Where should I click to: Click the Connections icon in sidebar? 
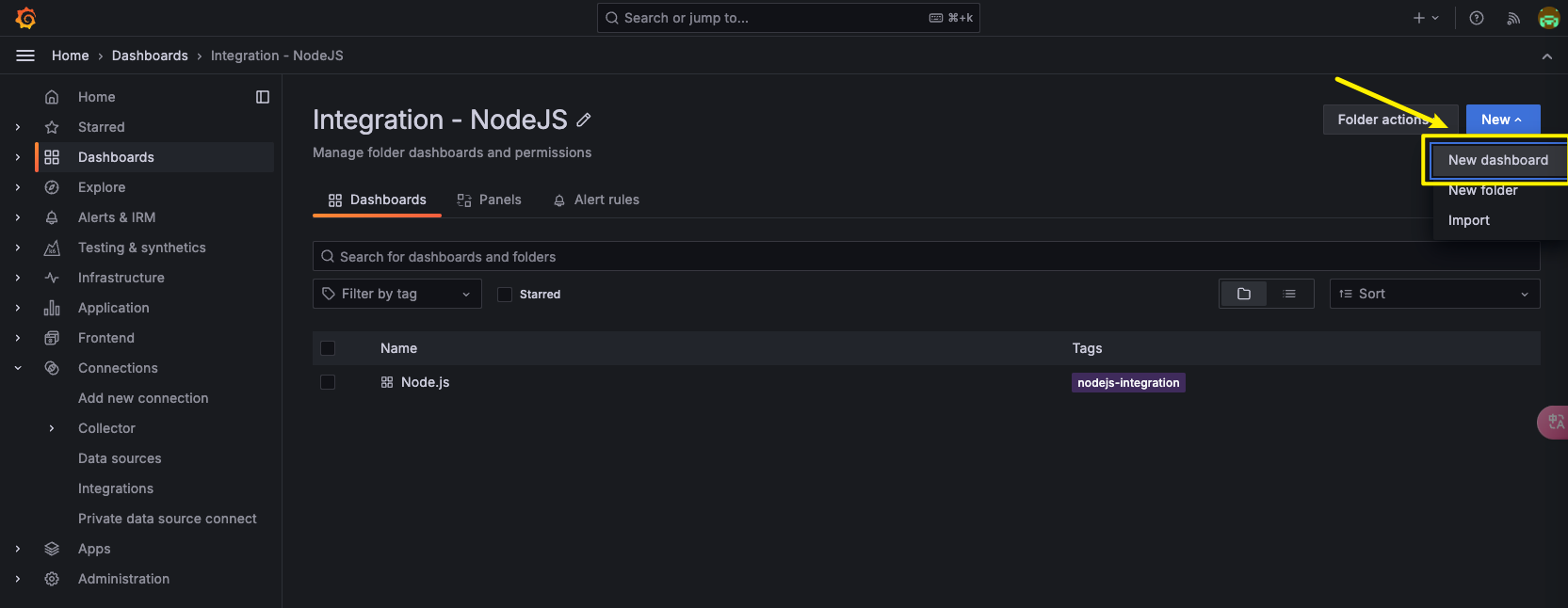pos(52,368)
